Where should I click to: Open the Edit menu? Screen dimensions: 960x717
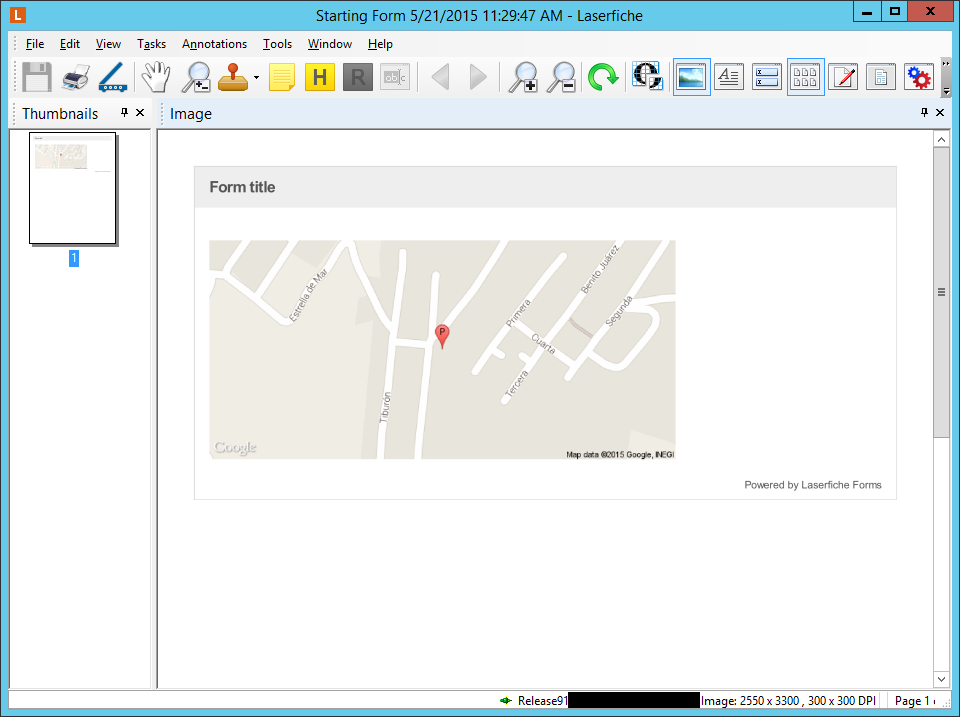[x=70, y=44]
